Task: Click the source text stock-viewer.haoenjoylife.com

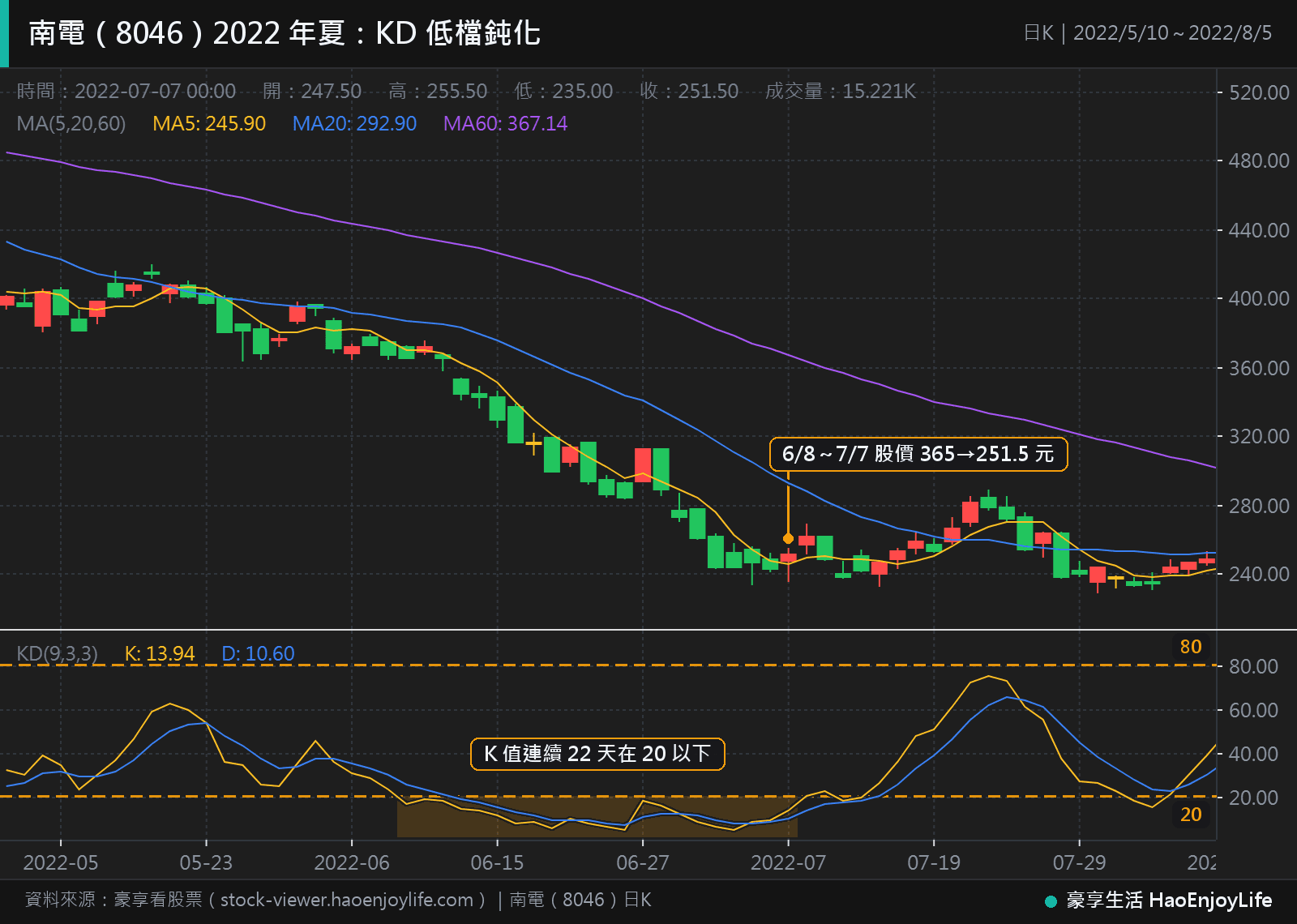Action: 347,900
